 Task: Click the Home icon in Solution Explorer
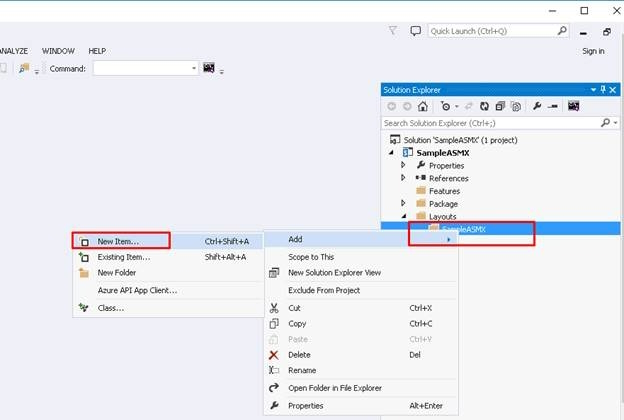pyautogui.click(x=423, y=106)
